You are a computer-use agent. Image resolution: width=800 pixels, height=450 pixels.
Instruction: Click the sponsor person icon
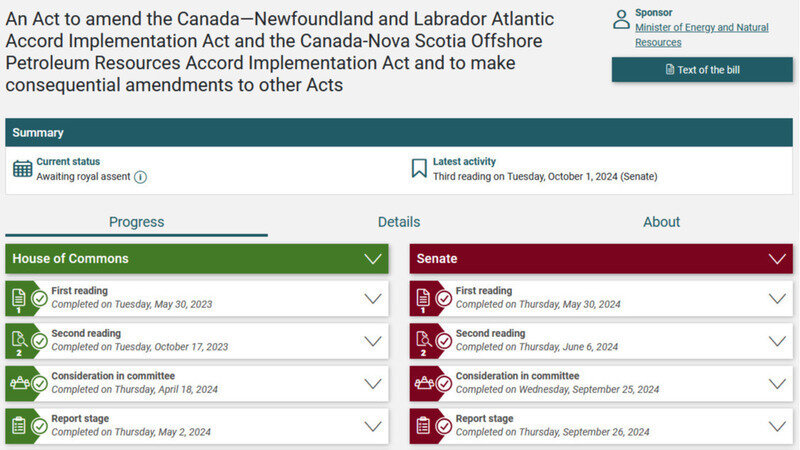coord(621,19)
